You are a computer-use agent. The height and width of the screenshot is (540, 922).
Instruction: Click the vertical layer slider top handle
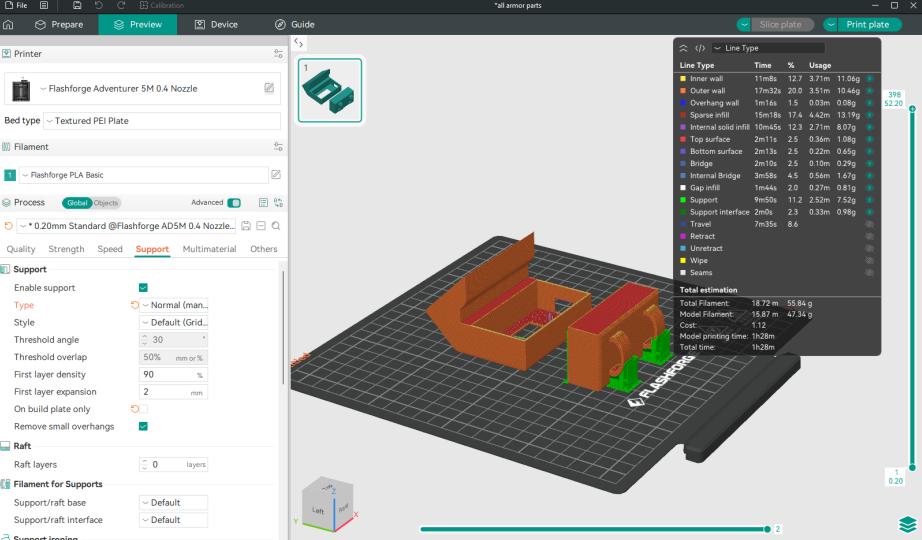pyautogui.click(x=912, y=109)
